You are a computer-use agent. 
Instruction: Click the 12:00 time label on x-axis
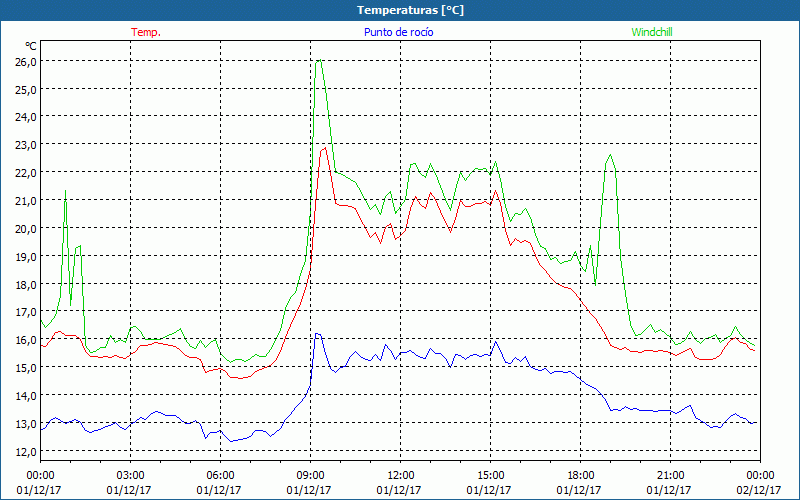(x=400, y=476)
